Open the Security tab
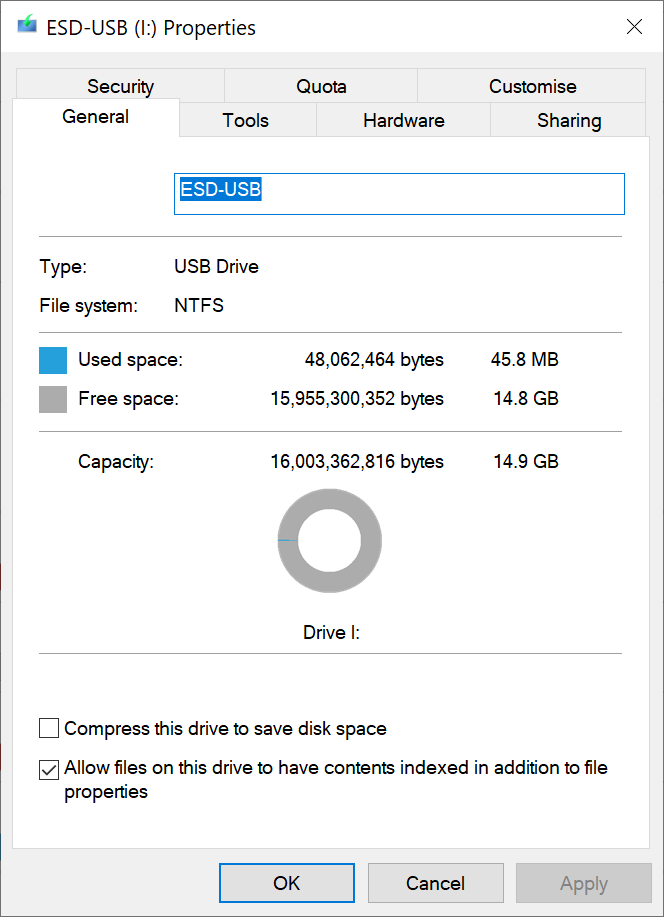Viewport: 664px width, 917px height. pyautogui.click(x=121, y=86)
